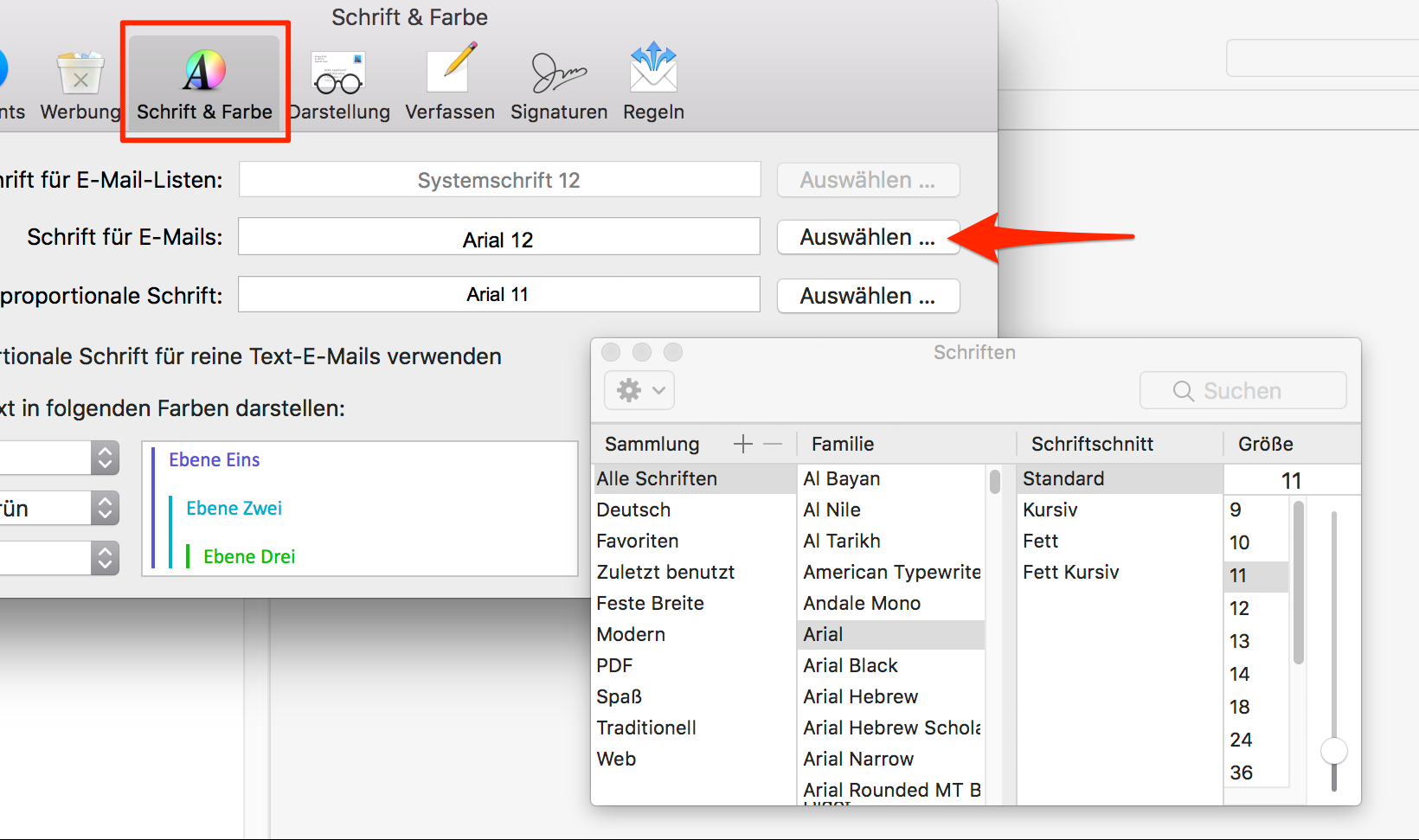The height and width of the screenshot is (840, 1419).
Task: Pick font size 9
Action: (x=1256, y=510)
